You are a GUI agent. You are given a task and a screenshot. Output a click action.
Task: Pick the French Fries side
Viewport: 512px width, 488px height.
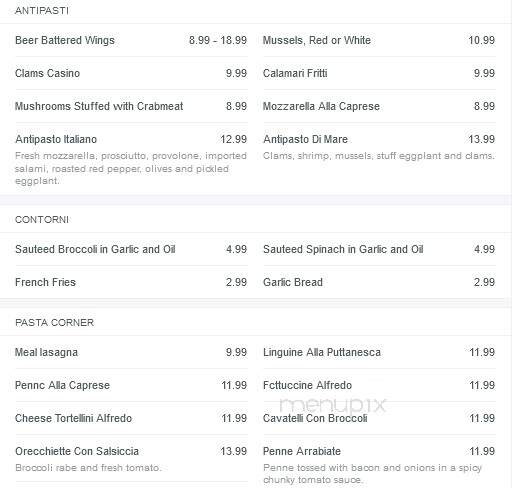click(45, 282)
